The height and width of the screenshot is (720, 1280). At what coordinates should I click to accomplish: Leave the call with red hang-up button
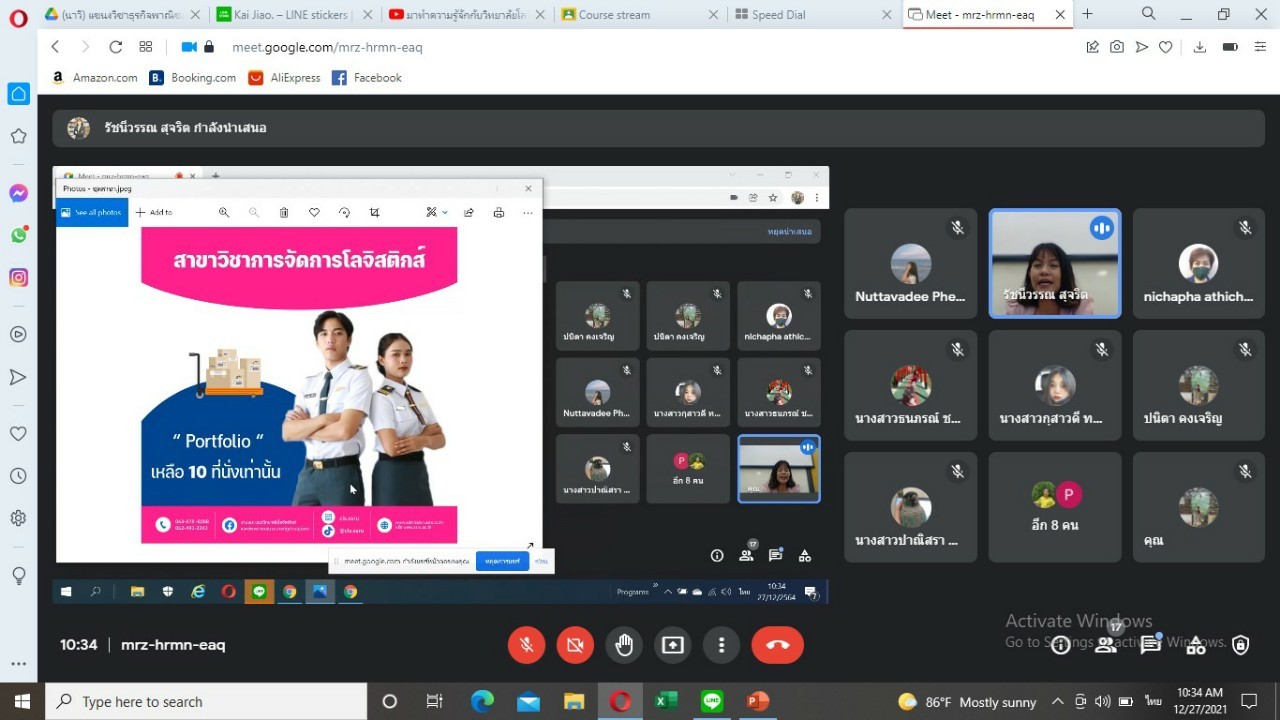777,646
